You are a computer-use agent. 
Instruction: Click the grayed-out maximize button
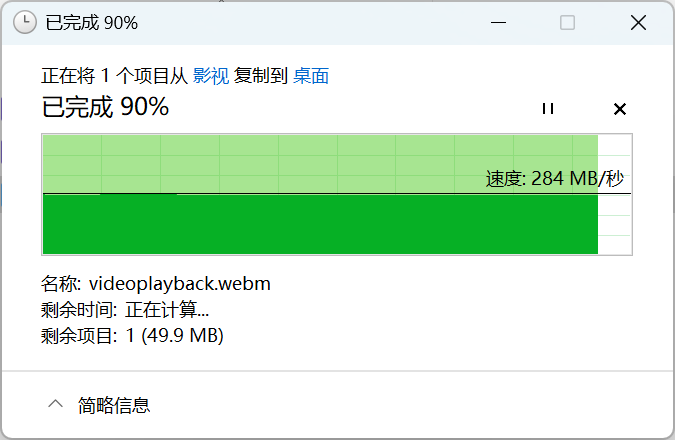click(567, 22)
